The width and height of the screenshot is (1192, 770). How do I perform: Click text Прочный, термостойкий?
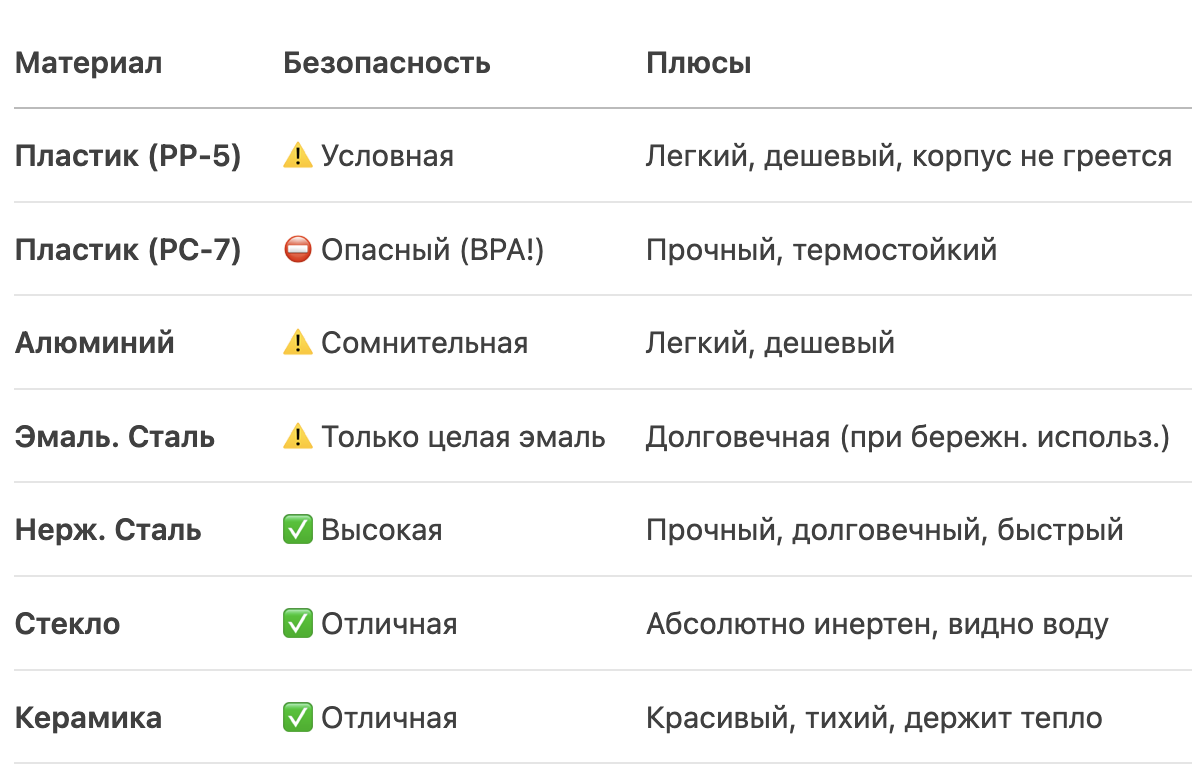pyautogui.click(x=822, y=250)
